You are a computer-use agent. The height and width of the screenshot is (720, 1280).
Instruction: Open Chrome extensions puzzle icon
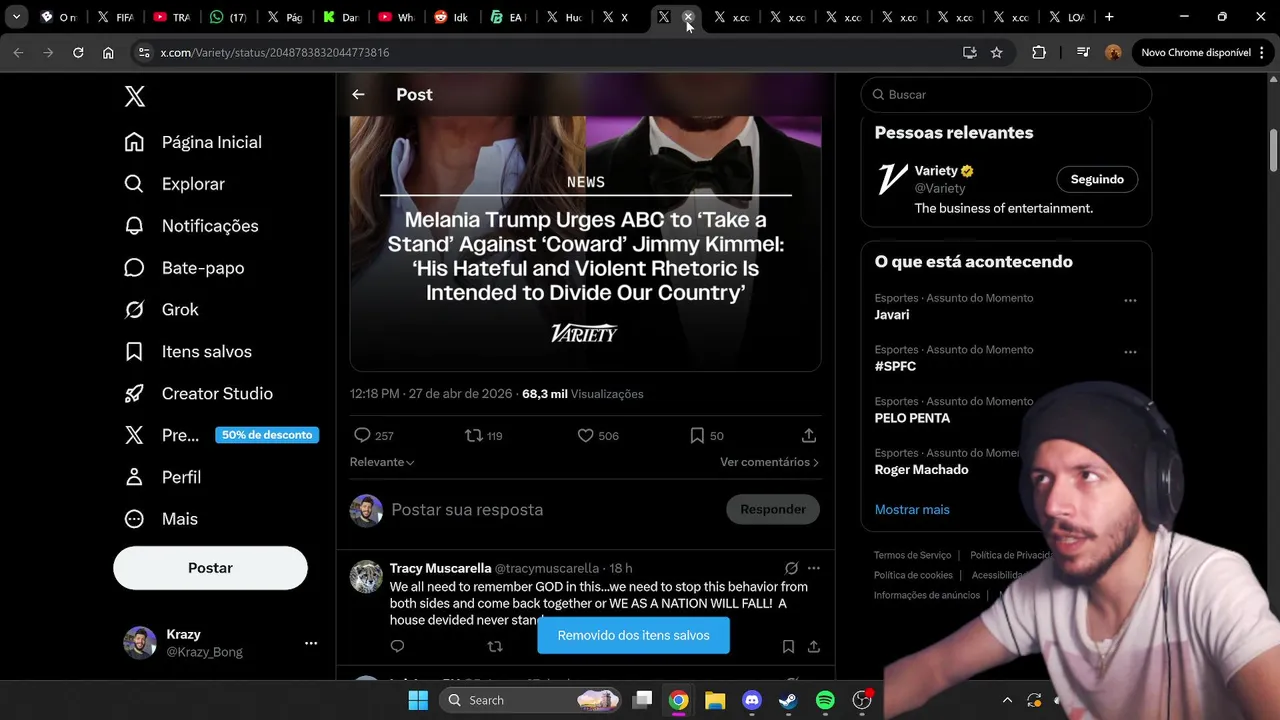point(1039,52)
